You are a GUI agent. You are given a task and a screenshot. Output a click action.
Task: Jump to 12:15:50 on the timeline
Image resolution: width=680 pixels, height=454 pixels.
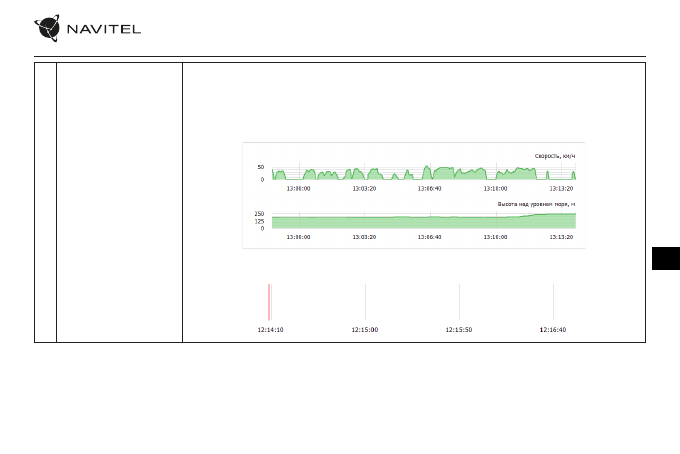[x=459, y=329]
